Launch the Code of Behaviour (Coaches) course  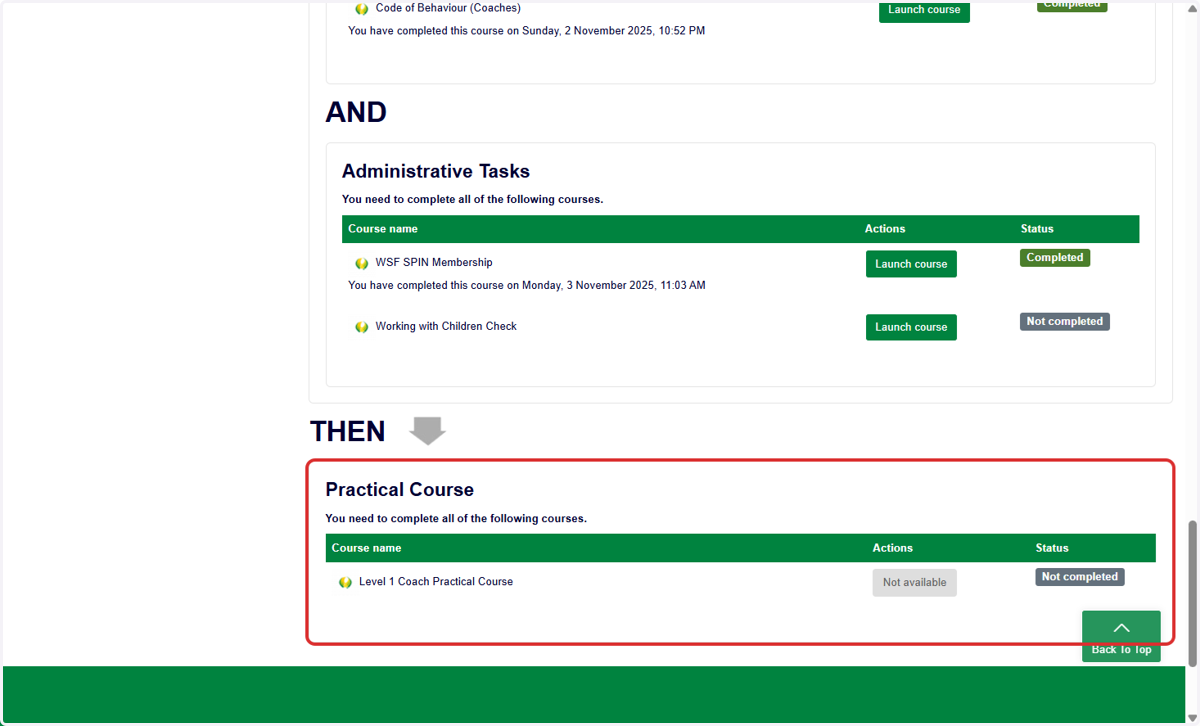pos(924,10)
